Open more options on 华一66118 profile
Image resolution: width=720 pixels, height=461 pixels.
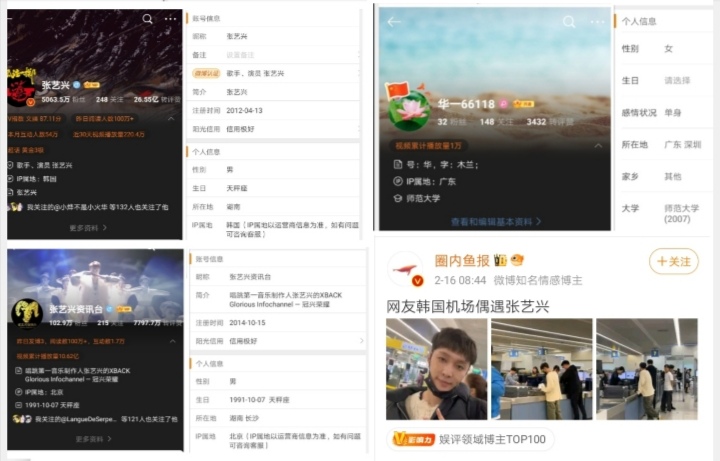click(597, 22)
